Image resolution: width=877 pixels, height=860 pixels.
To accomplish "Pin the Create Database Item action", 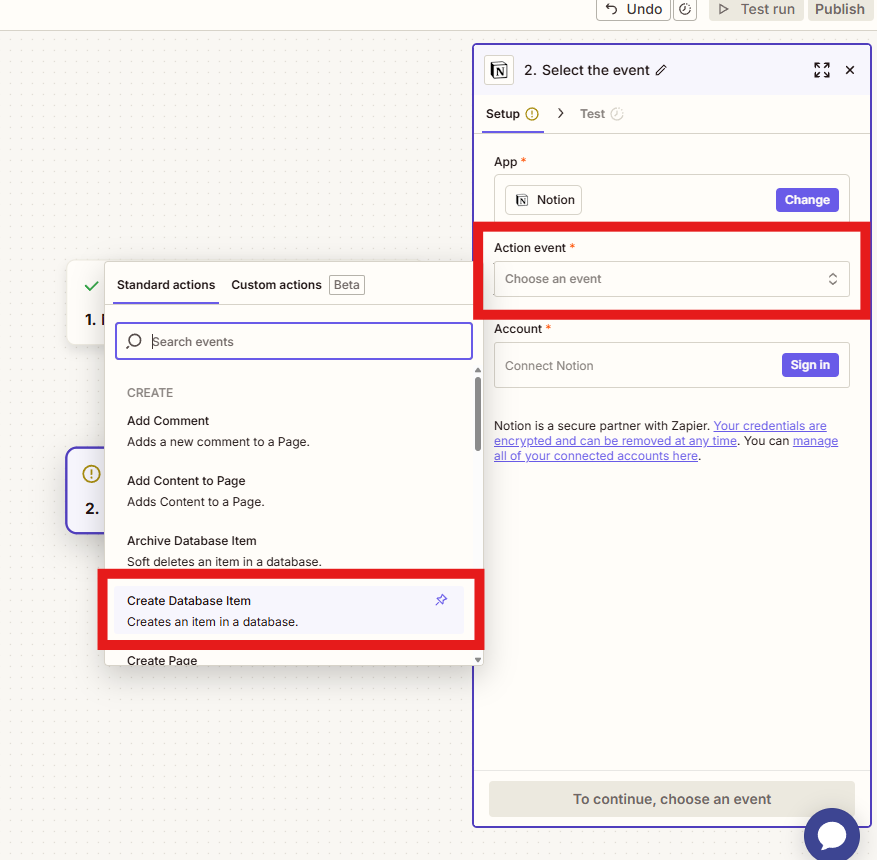I will pyautogui.click(x=441, y=600).
